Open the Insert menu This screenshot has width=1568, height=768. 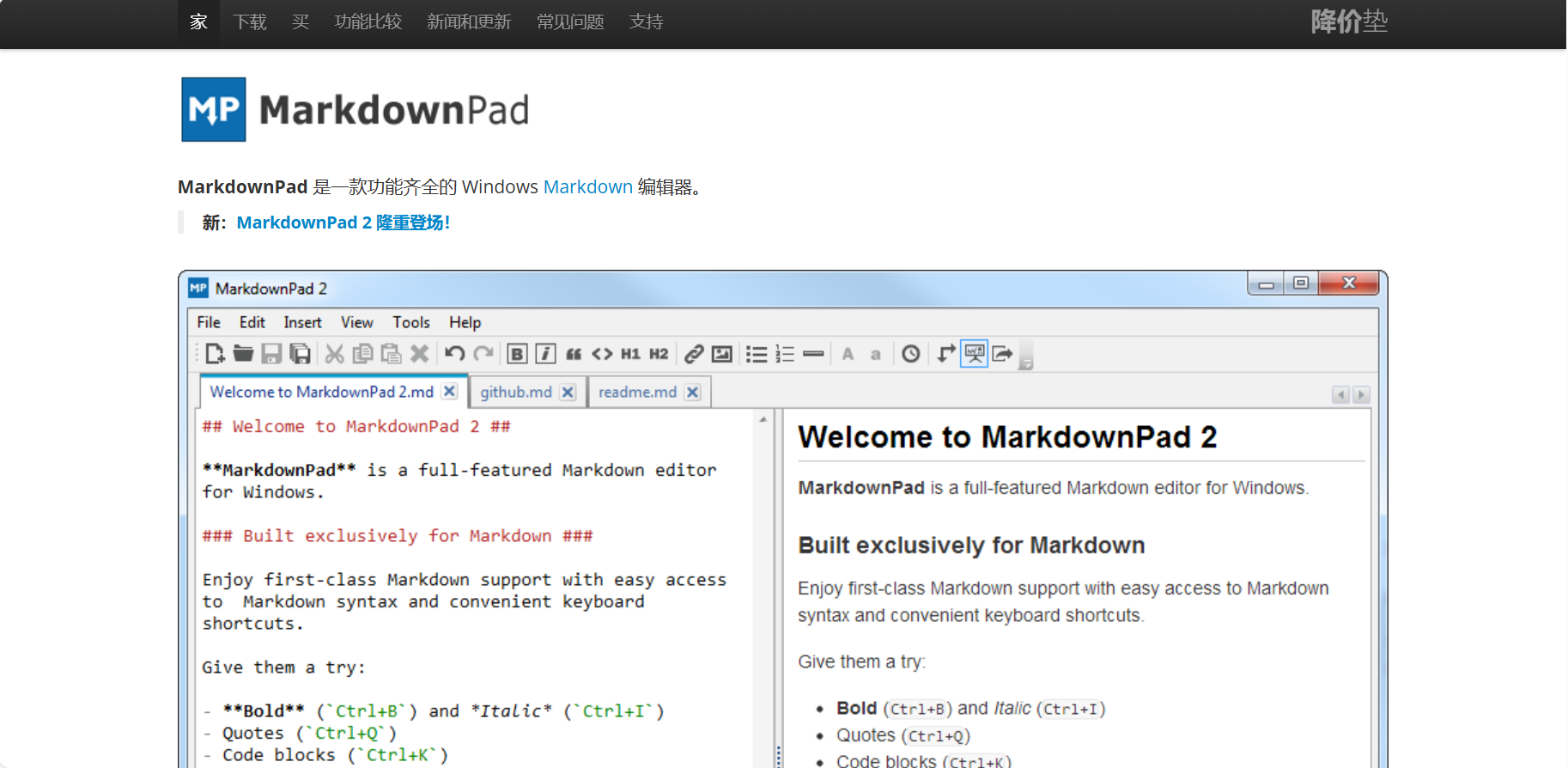click(302, 322)
